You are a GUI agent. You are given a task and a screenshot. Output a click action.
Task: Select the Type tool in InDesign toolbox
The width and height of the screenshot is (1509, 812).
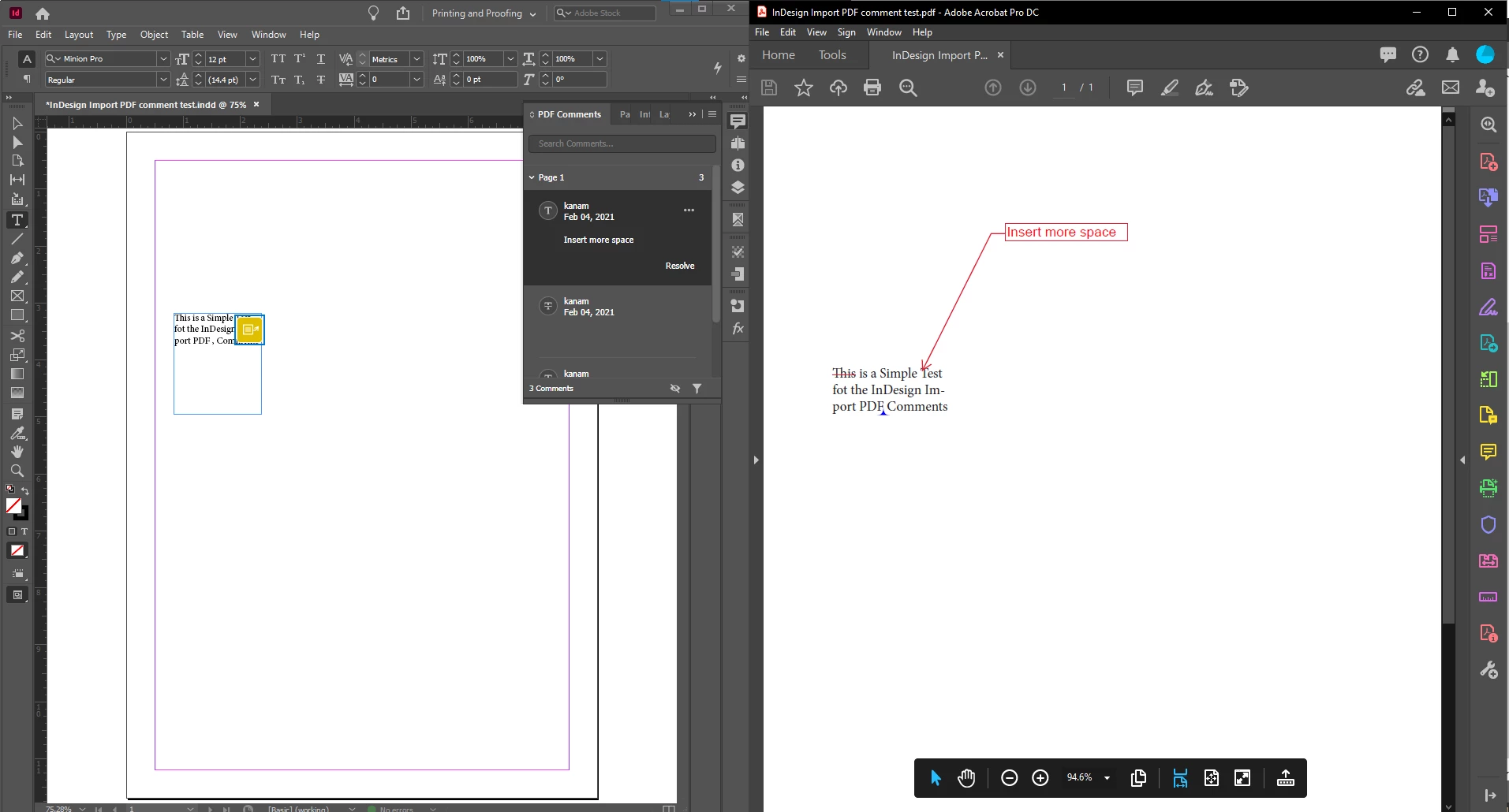(x=17, y=220)
